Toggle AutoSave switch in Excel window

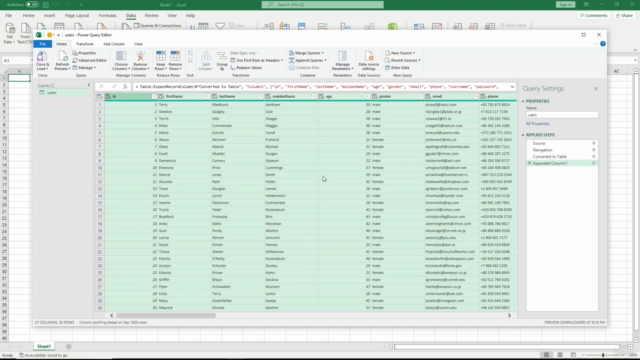(32, 4)
